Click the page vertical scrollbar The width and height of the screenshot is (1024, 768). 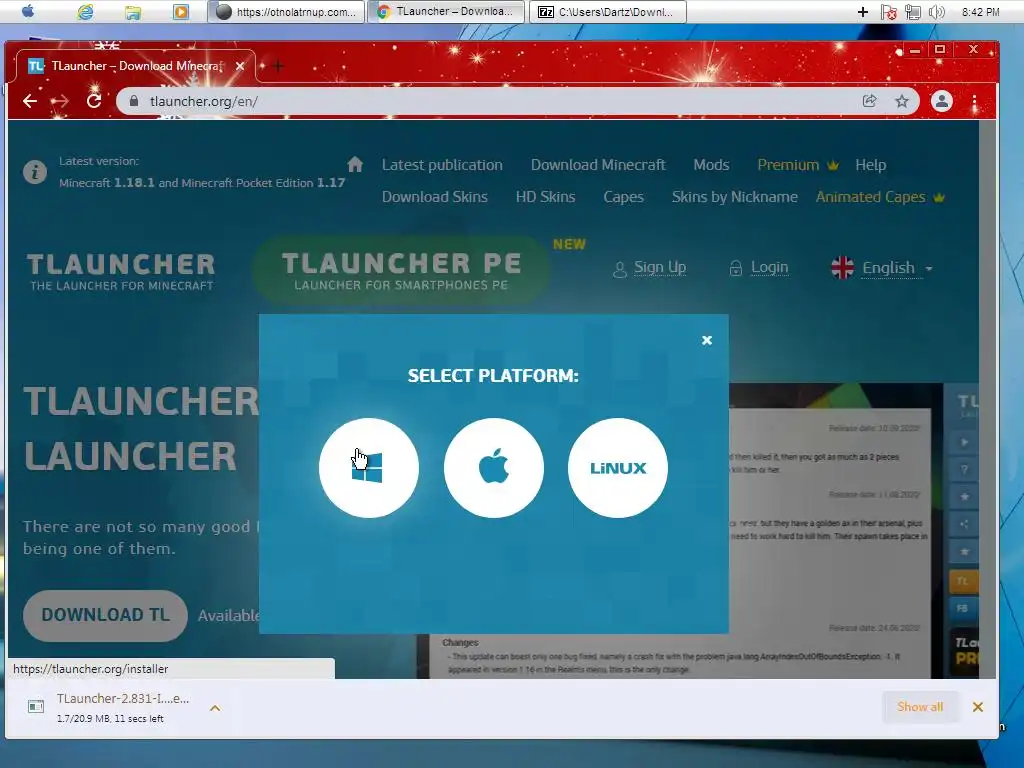pos(988,398)
